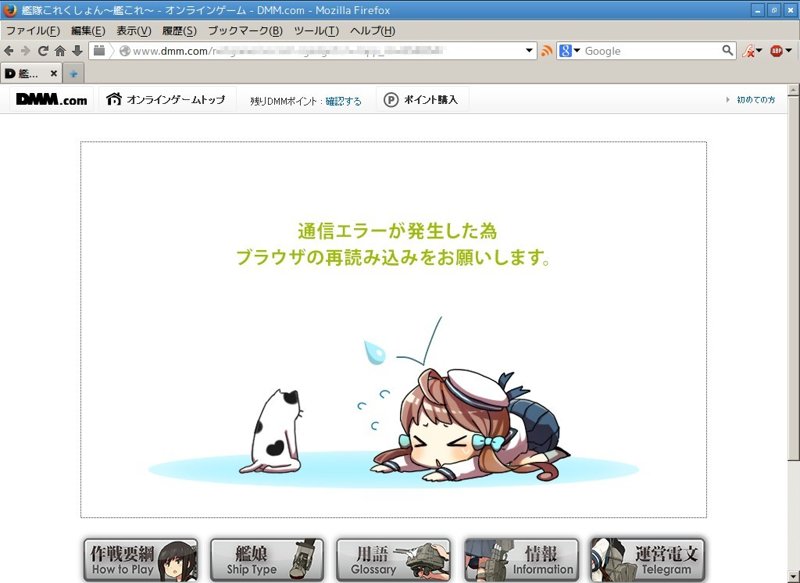Open the ファイル(F) menu
This screenshot has width=800, height=583.
(33, 31)
